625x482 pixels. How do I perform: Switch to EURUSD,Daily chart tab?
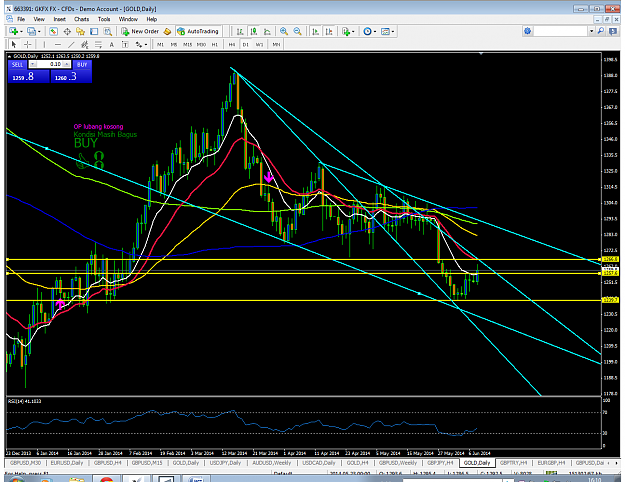click(x=67, y=463)
